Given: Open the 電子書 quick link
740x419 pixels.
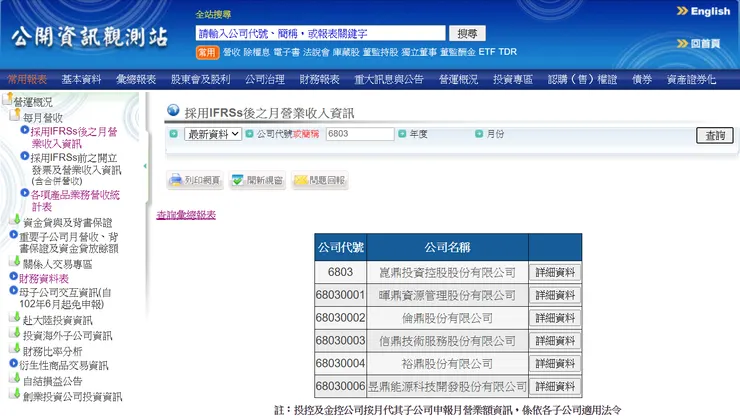Looking at the screenshot, I should (x=286, y=52).
